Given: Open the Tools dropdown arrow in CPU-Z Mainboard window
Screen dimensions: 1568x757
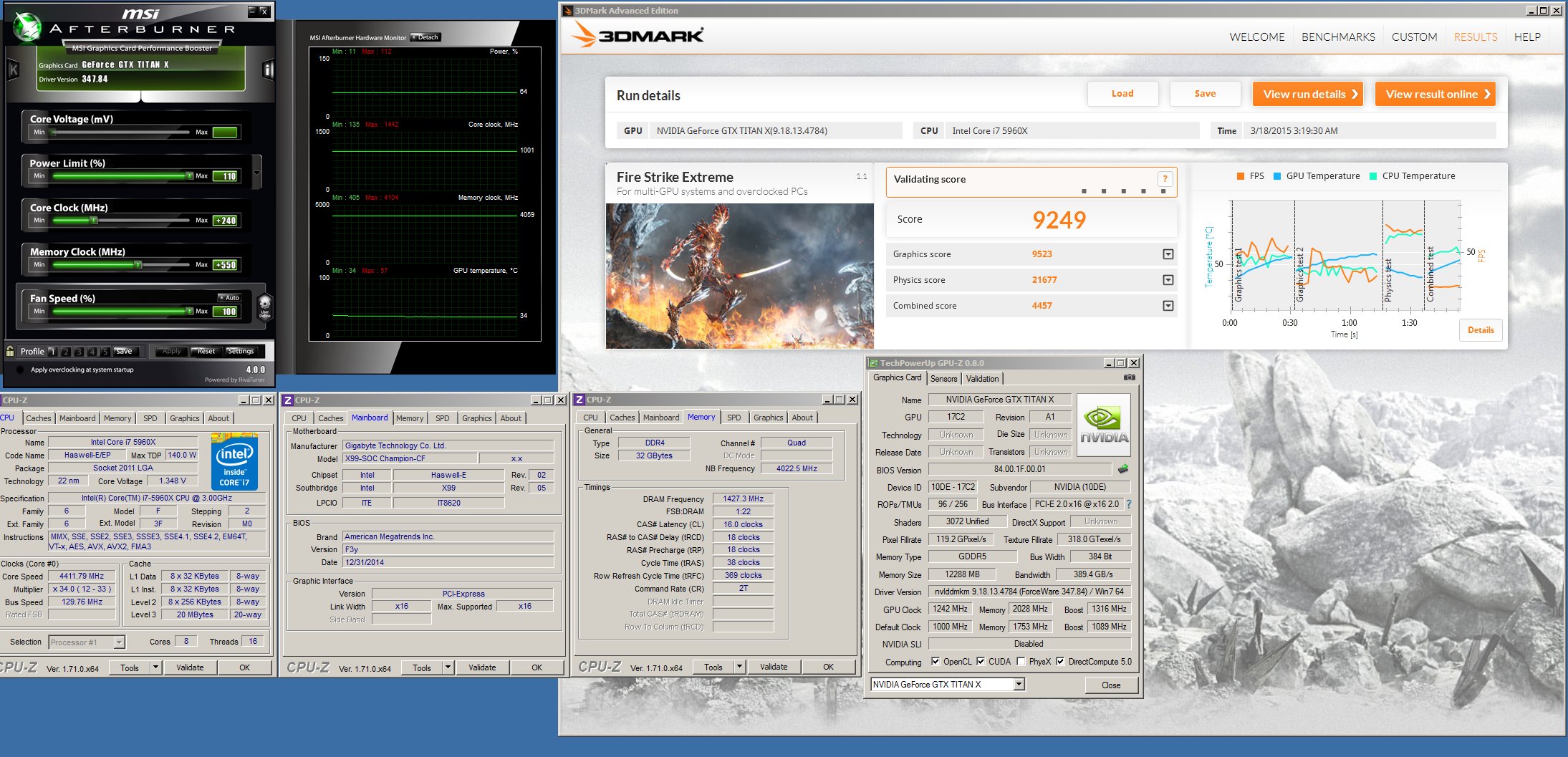Looking at the screenshot, I should 447,667.
